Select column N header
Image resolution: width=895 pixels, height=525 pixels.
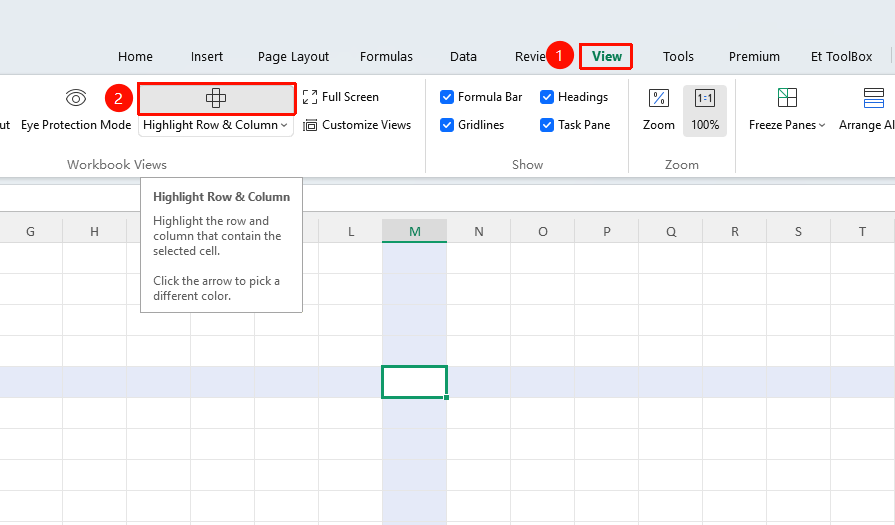tap(478, 231)
